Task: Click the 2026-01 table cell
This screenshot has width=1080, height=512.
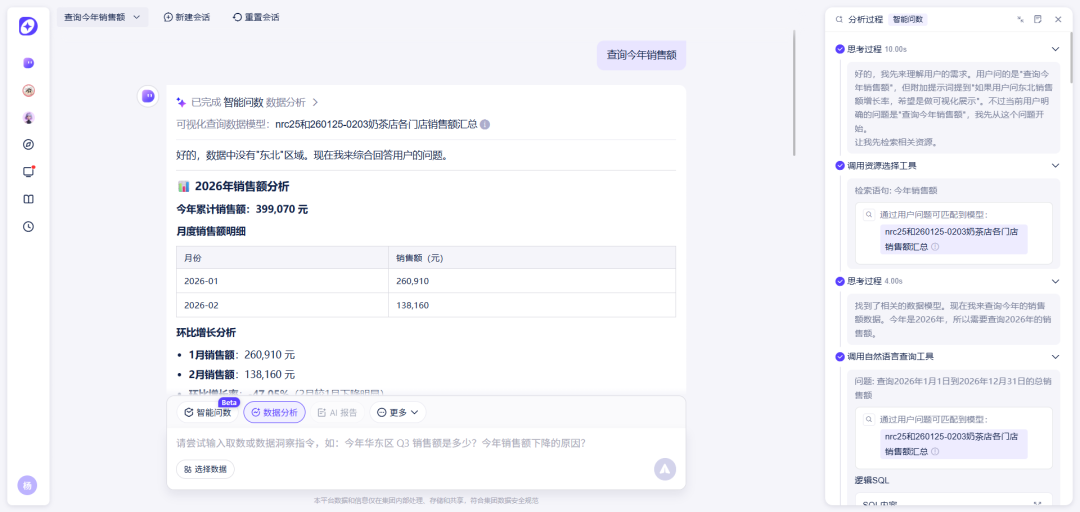Action: click(x=282, y=280)
